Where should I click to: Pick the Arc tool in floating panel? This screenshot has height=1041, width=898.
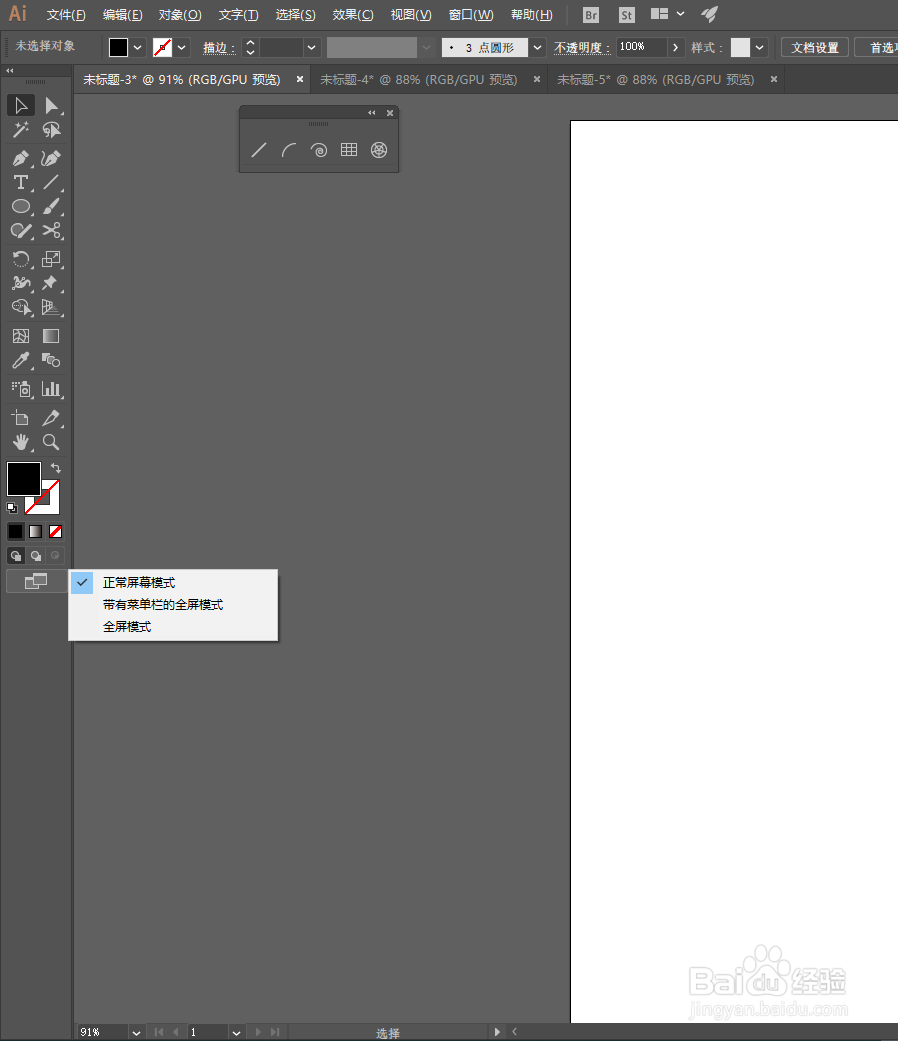[289, 150]
